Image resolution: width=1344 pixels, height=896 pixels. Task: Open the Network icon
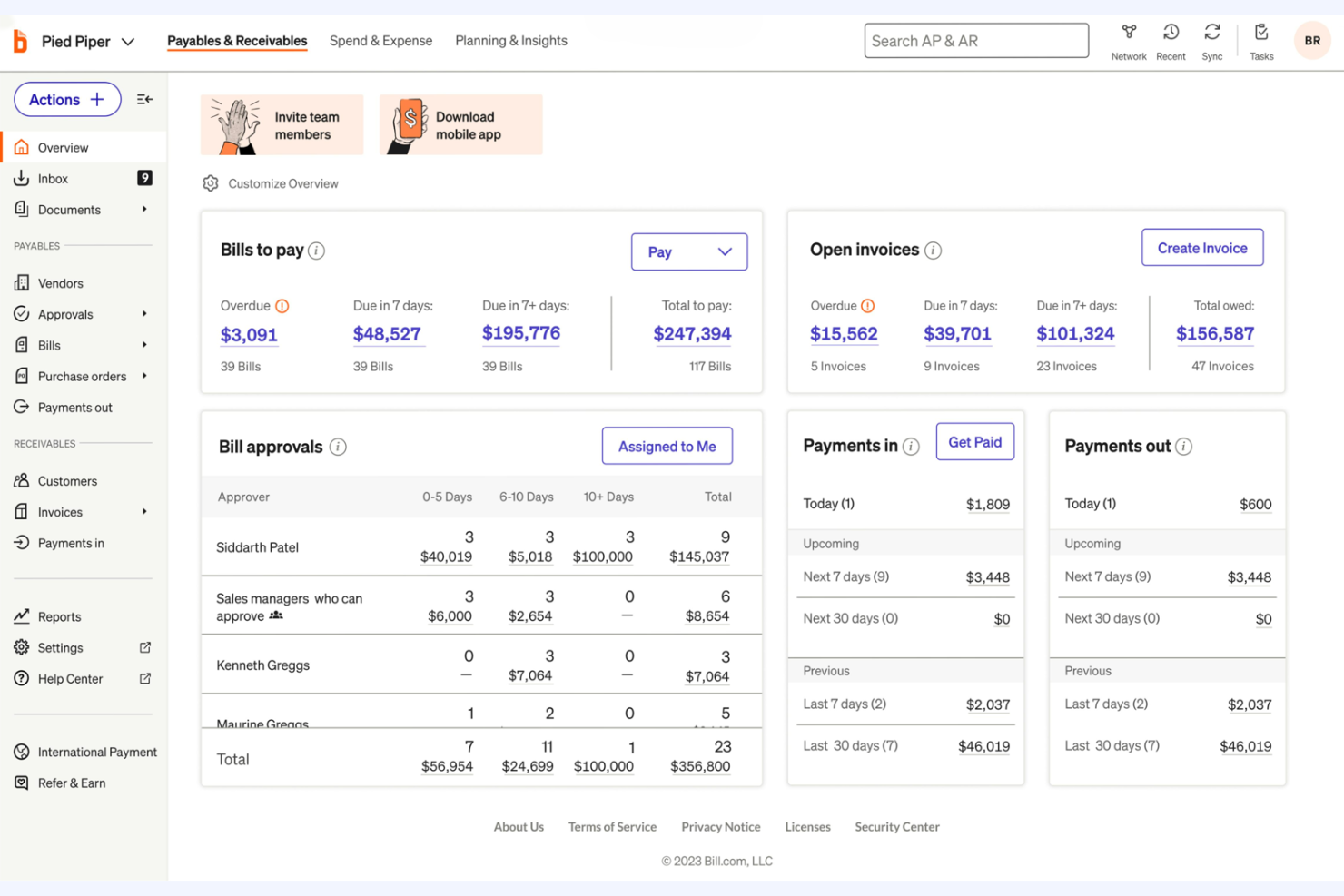1129,33
